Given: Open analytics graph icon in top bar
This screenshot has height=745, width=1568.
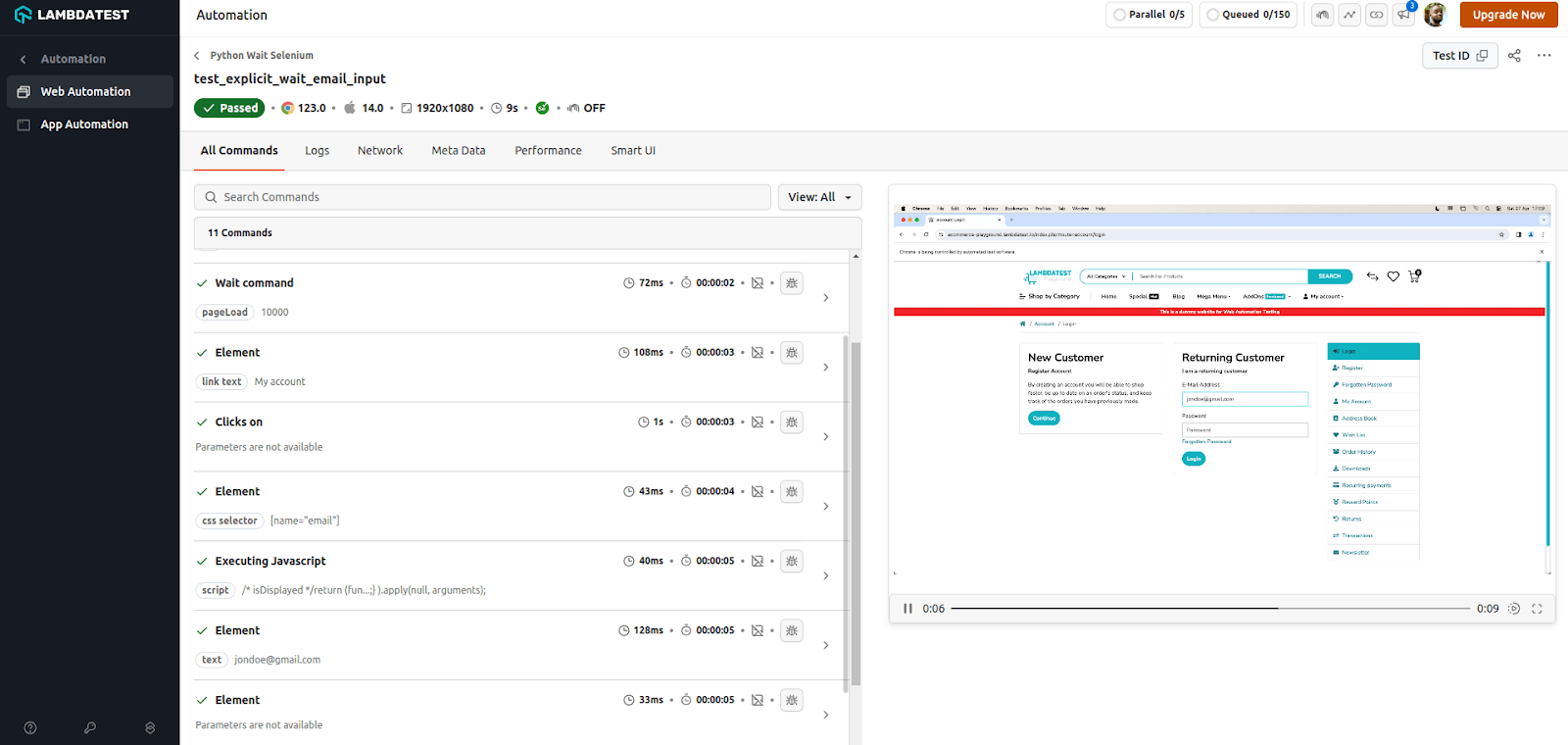Looking at the screenshot, I should 1350,15.
